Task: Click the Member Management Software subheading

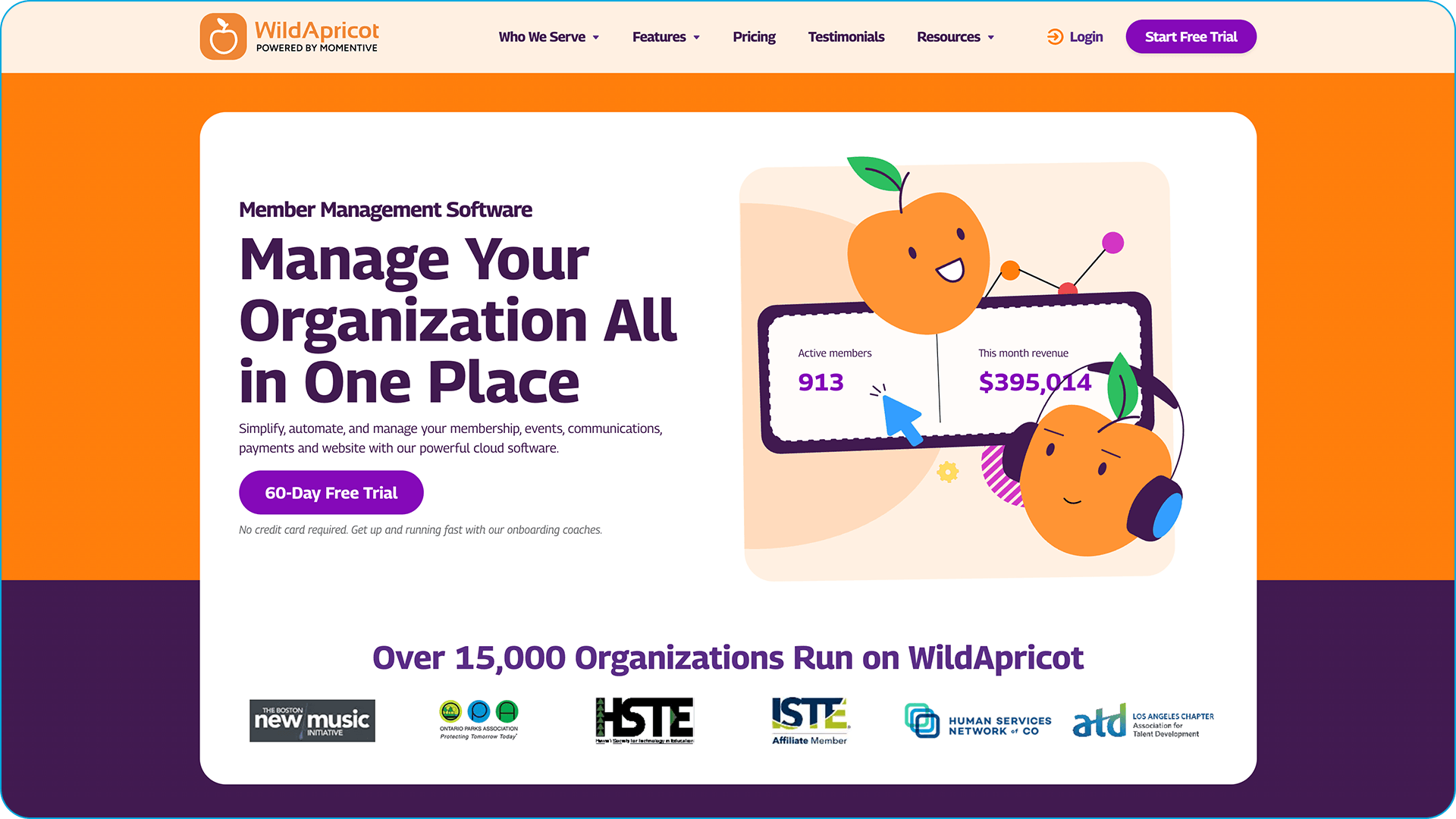Action: [385, 209]
